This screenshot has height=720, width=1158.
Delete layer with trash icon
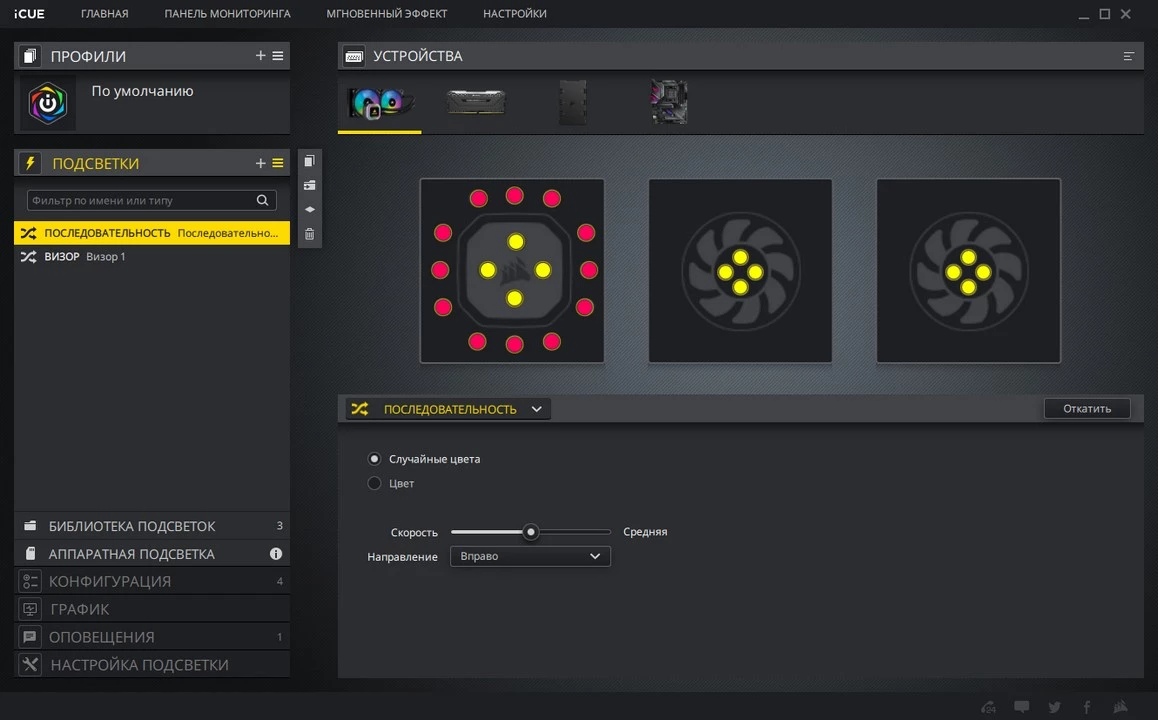pos(309,234)
